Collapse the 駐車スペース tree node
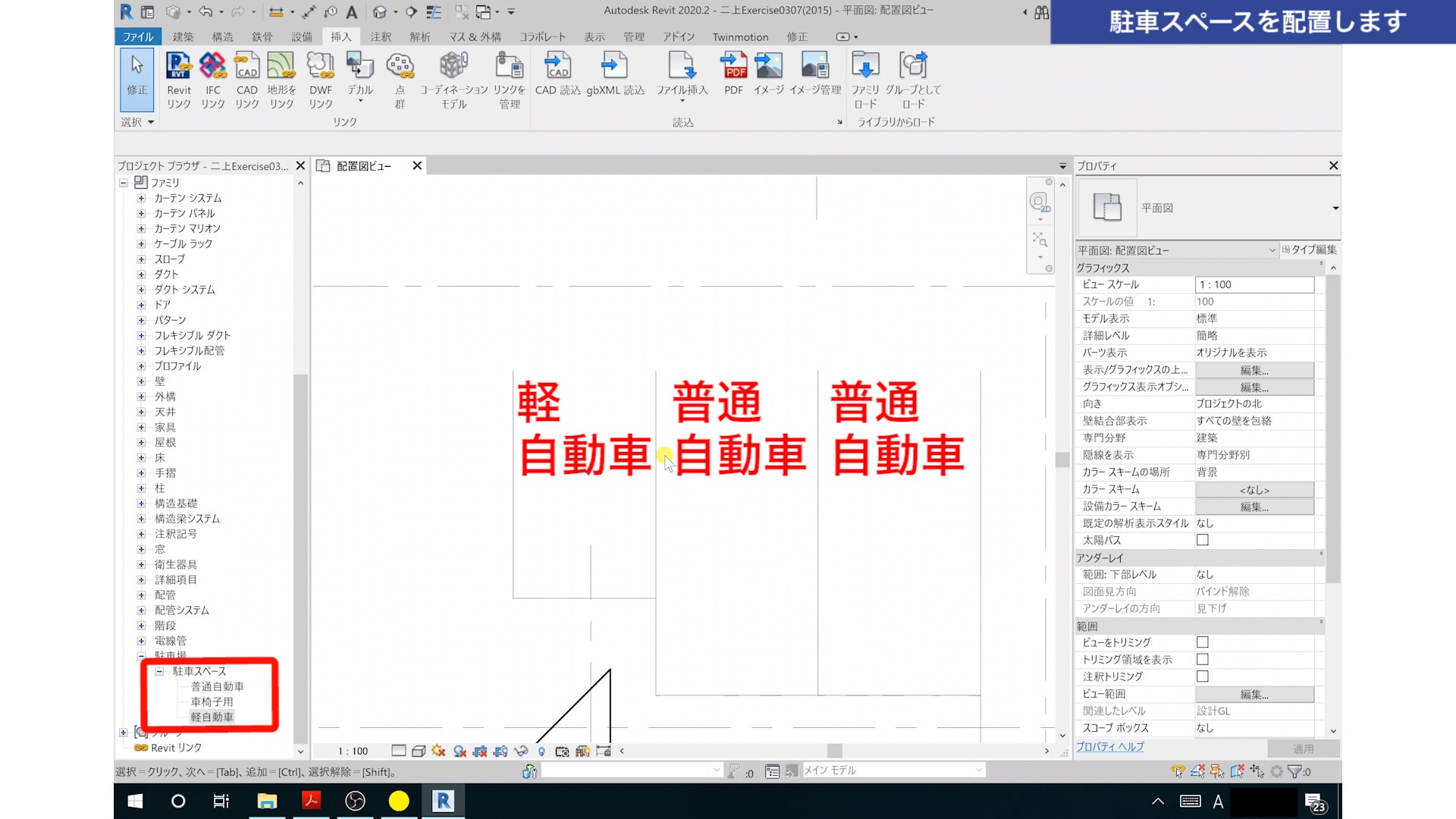The image size is (1456, 819). (159, 671)
